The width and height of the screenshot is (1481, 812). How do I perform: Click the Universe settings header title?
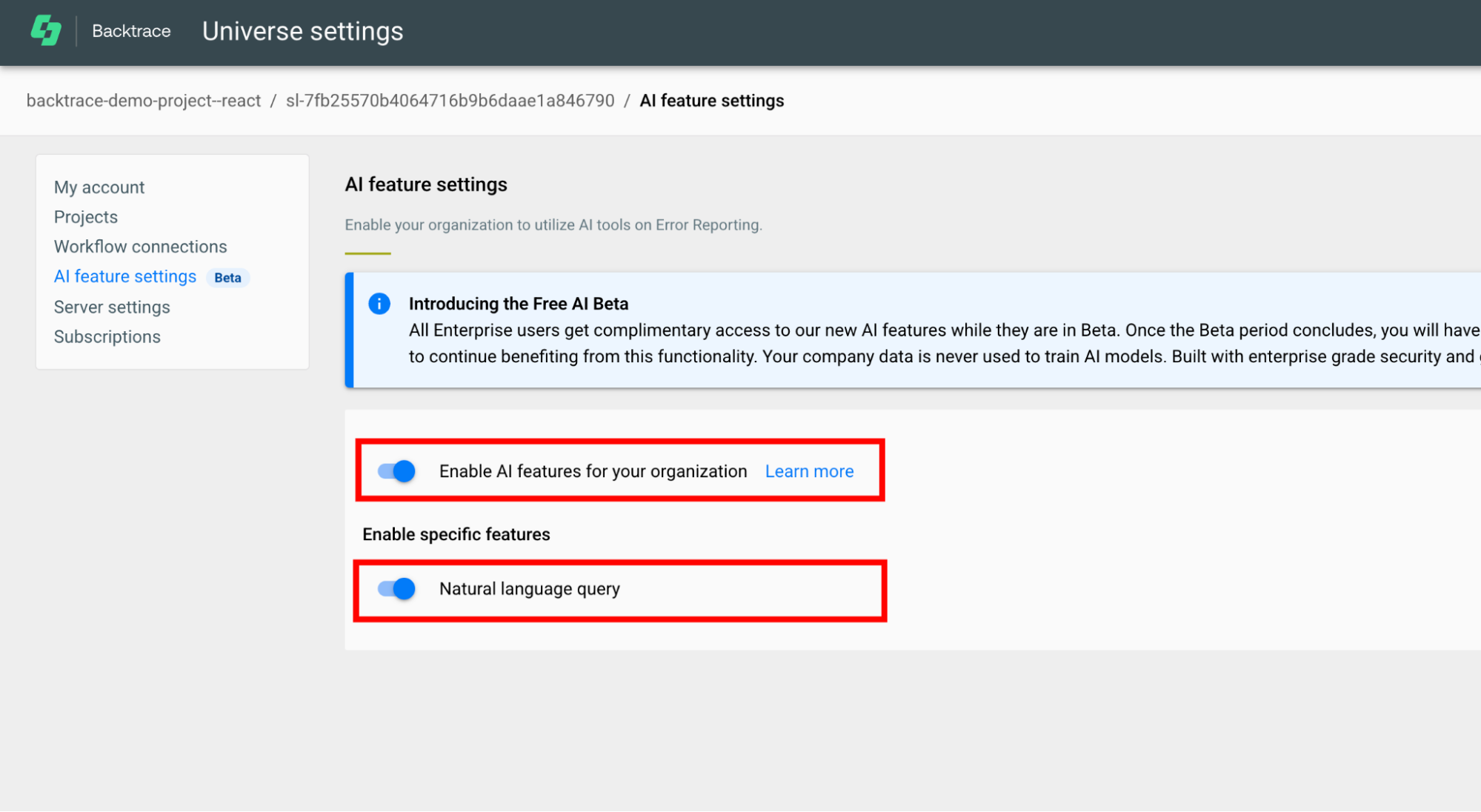[x=303, y=31]
